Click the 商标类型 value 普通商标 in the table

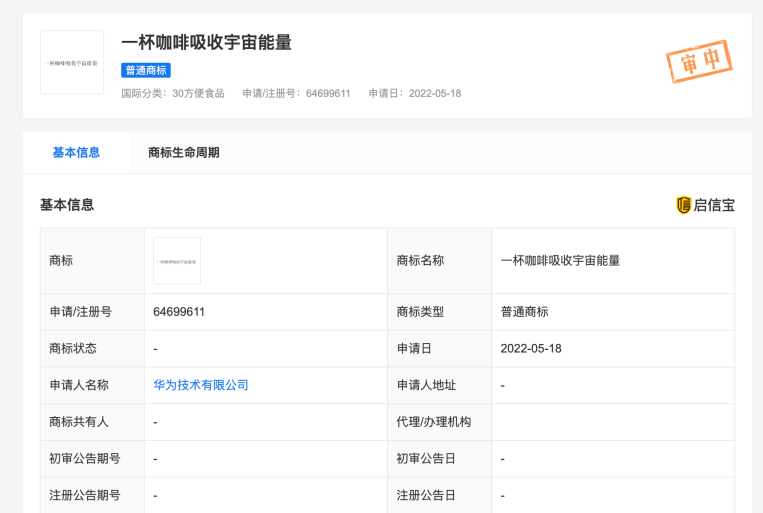pyautogui.click(x=524, y=312)
